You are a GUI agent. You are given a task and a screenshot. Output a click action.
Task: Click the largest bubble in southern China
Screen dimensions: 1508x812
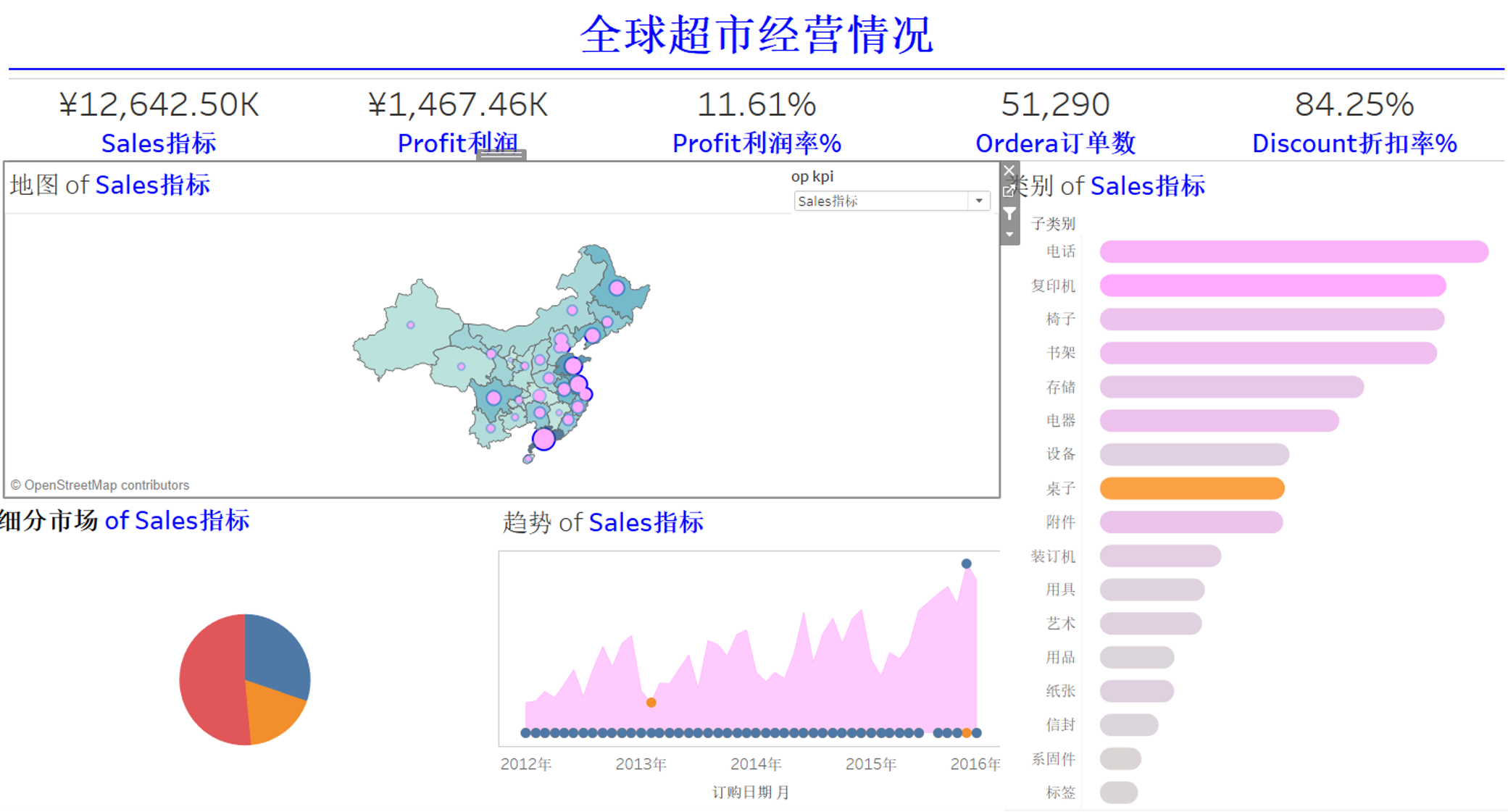tap(543, 439)
